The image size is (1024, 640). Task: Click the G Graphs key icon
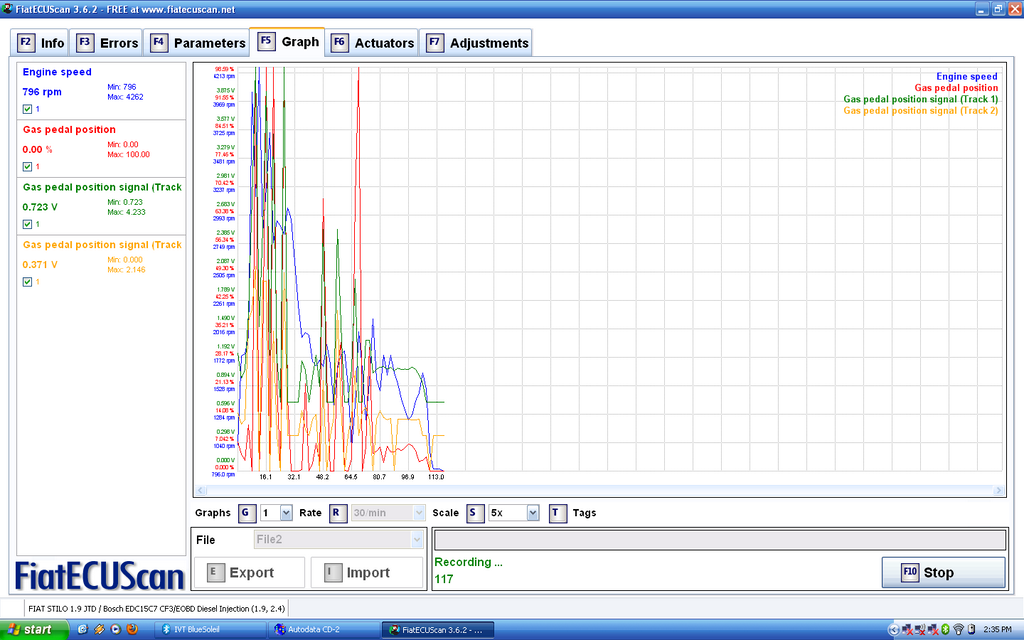(x=246, y=513)
